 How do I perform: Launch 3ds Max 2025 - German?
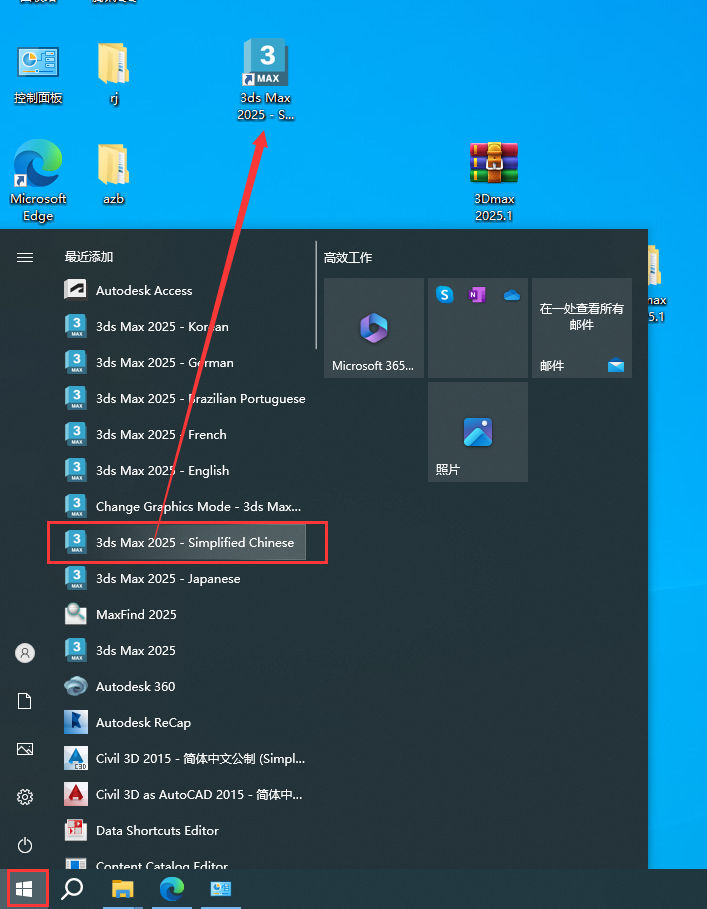[184, 362]
